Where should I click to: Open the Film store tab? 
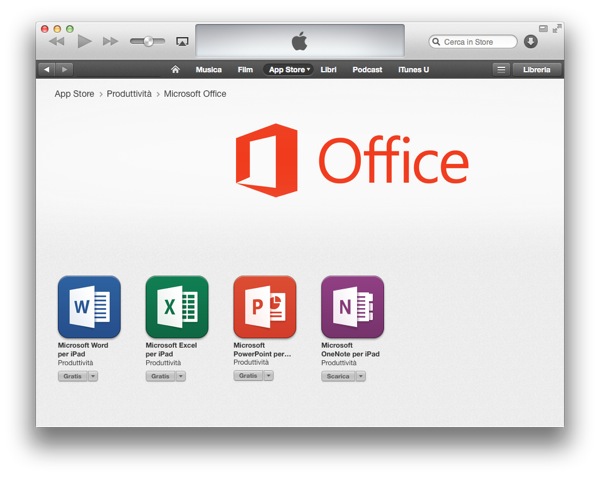(x=245, y=70)
